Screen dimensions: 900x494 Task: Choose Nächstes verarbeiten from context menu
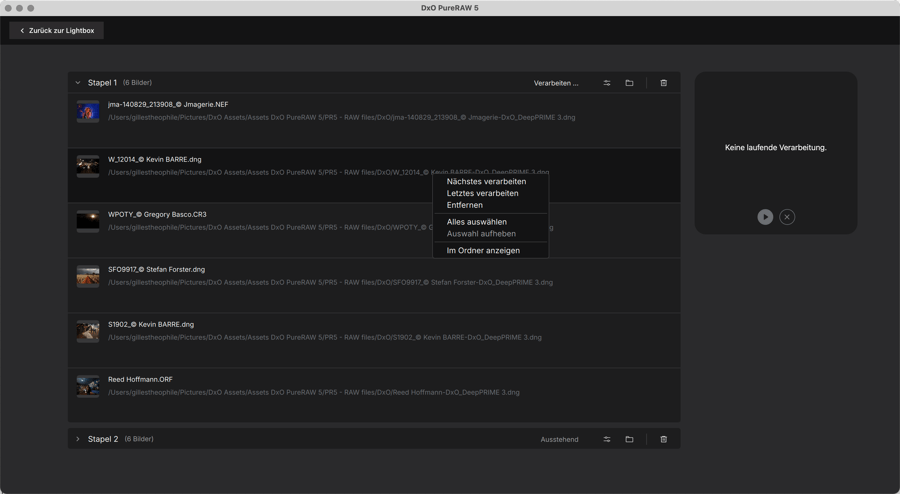pos(486,181)
